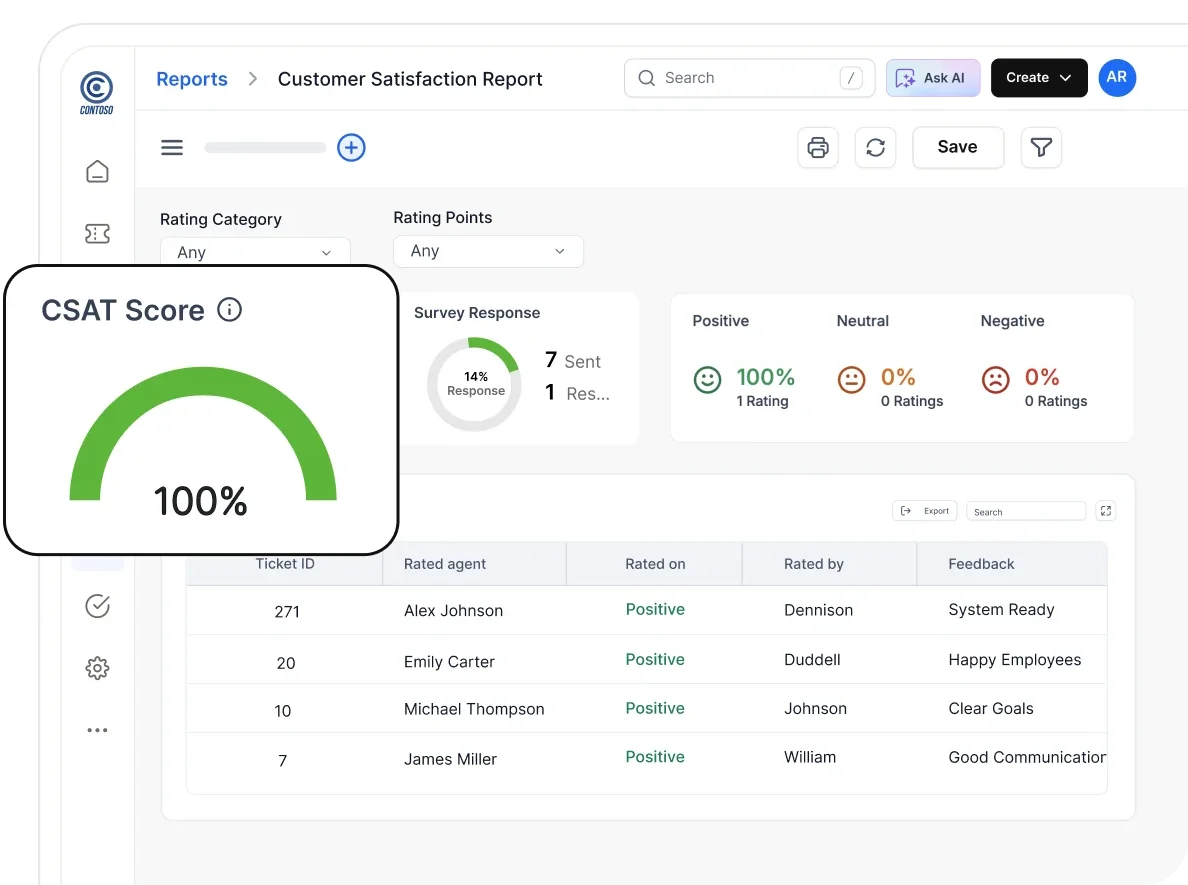Select ticket ID 10
This screenshot has width=1188, height=885.
[x=283, y=711]
